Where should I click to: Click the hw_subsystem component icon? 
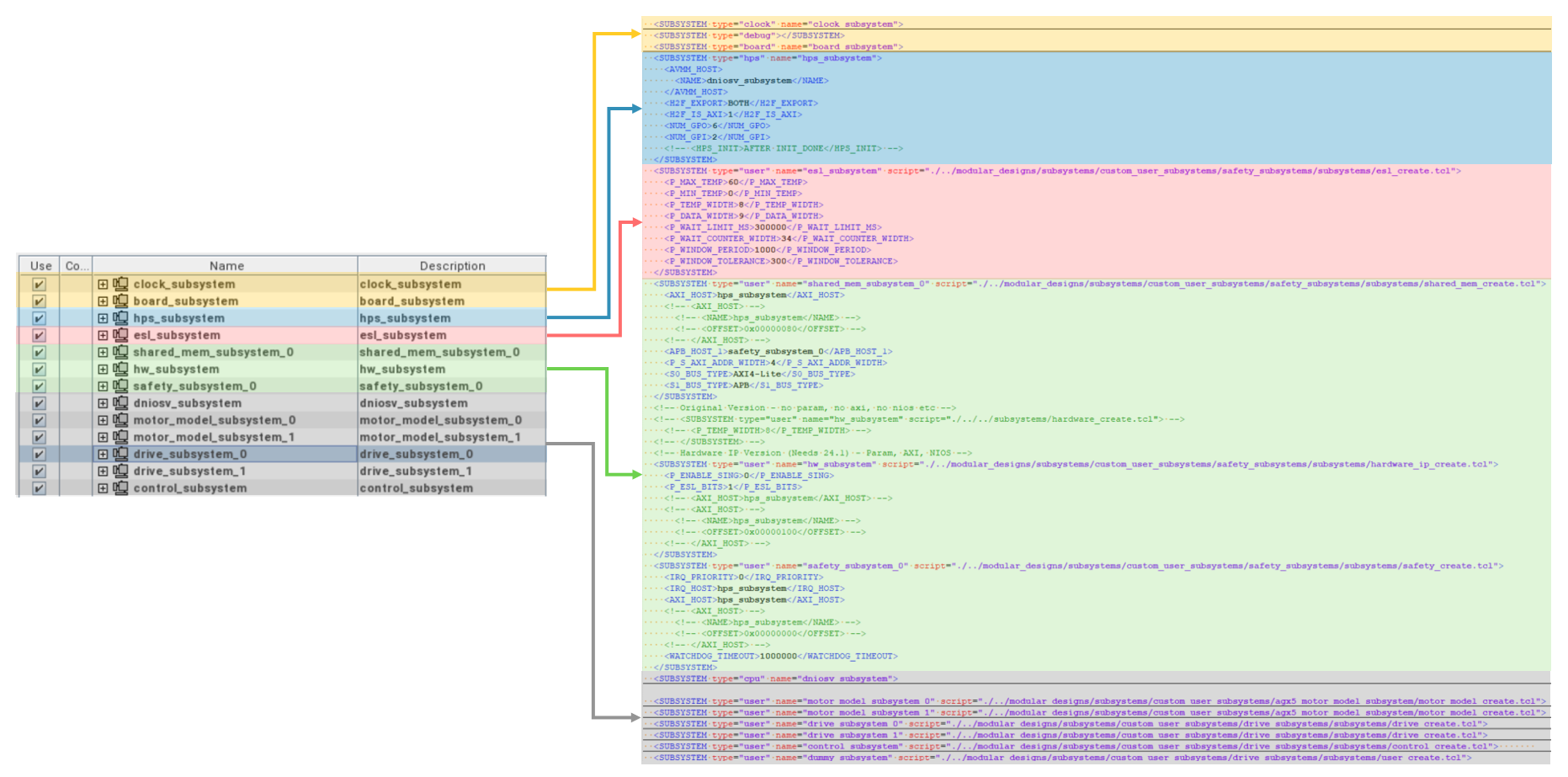[x=121, y=370]
